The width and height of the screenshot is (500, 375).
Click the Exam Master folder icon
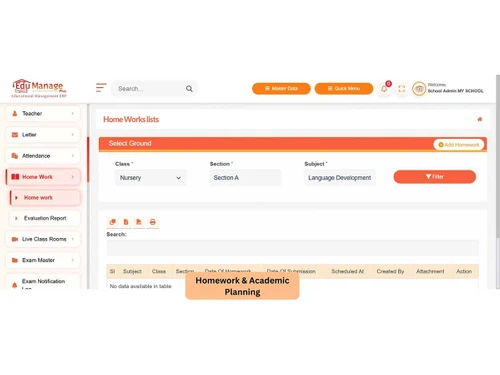[x=15, y=260]
